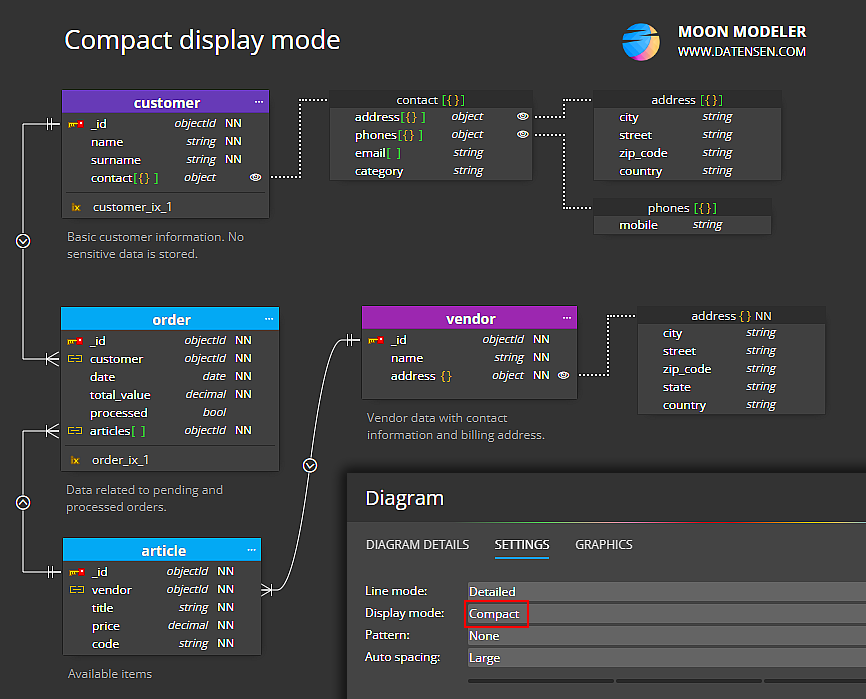Image resolution: width=866 pixels, height=699 pixels.
Task: Click the Compact display mode field
Action: pos(496,613)
